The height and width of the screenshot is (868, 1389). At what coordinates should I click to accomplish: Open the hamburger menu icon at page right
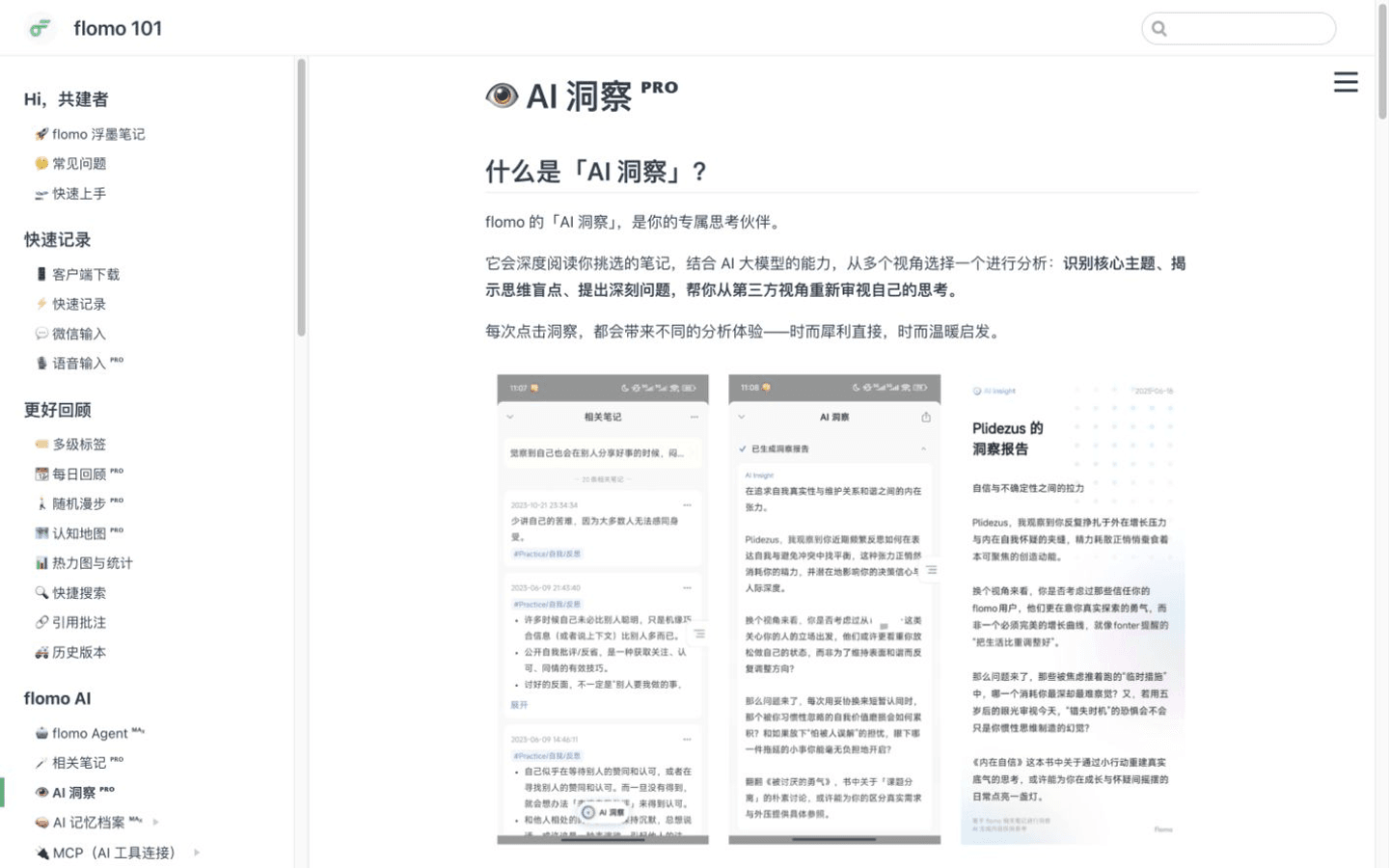(1346, 82)
